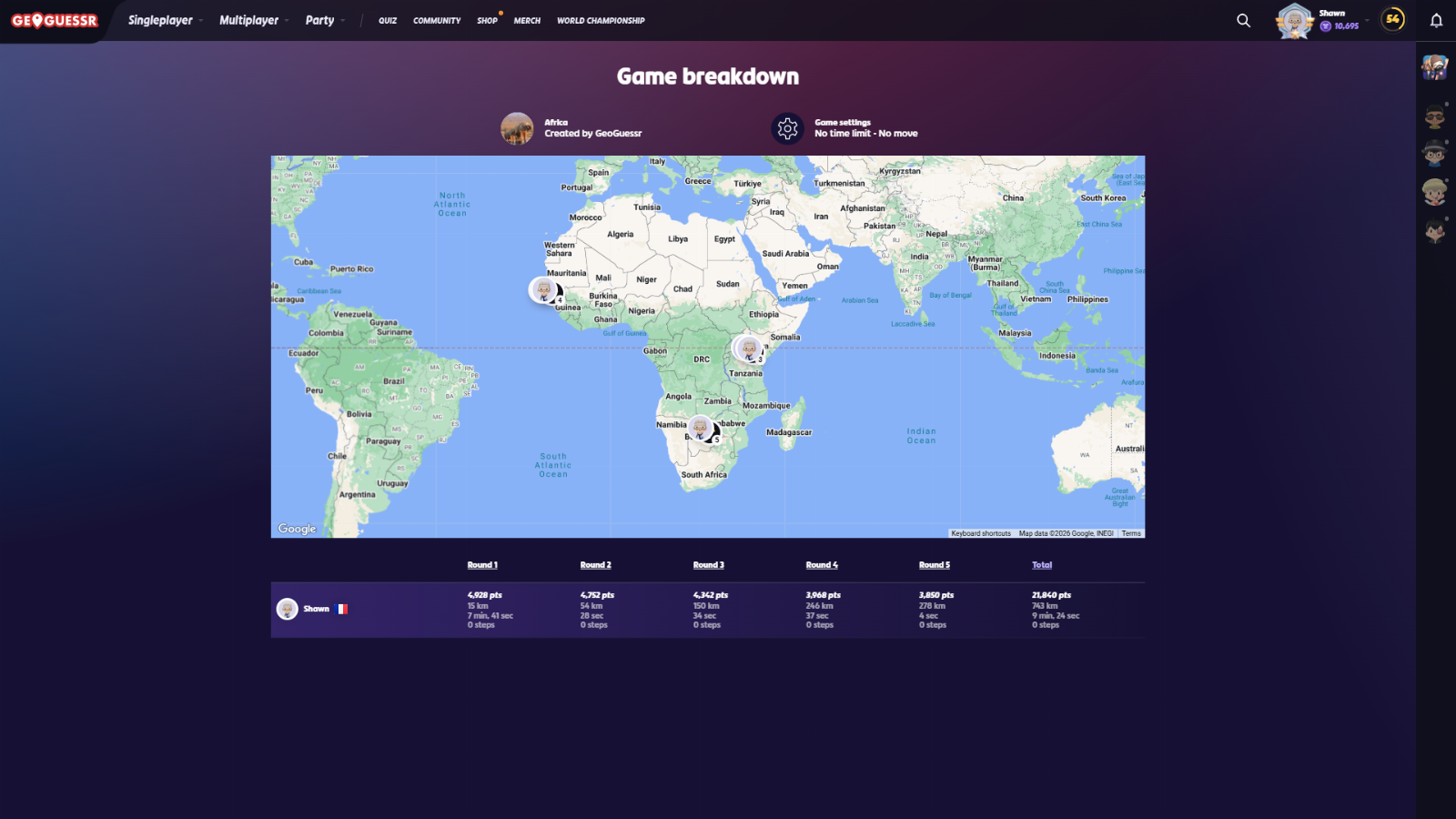This screenshot has height=819, width=1456.
Task: Click the Africa map thumbnail image
Action: tap(517, 128)
